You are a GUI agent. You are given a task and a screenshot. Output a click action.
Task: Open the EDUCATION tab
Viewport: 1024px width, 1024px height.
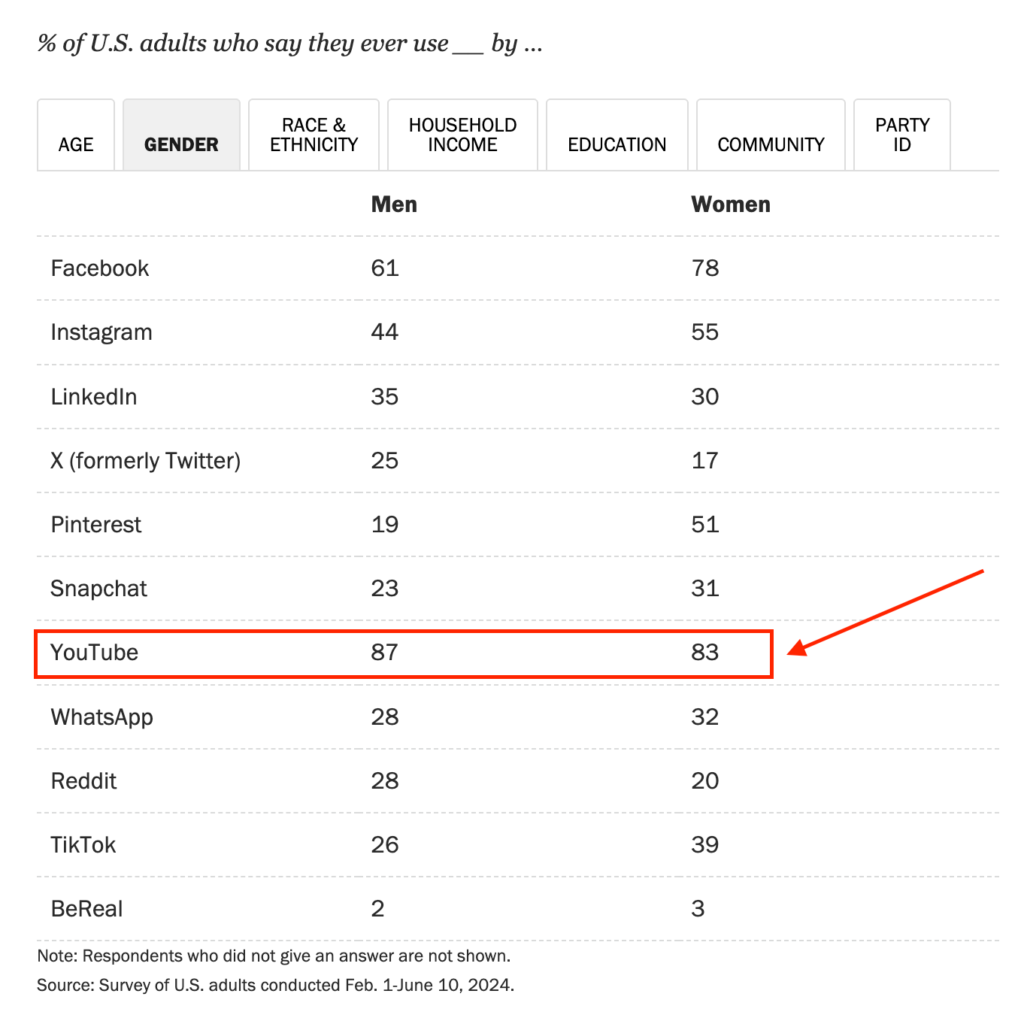pos(617,135)
